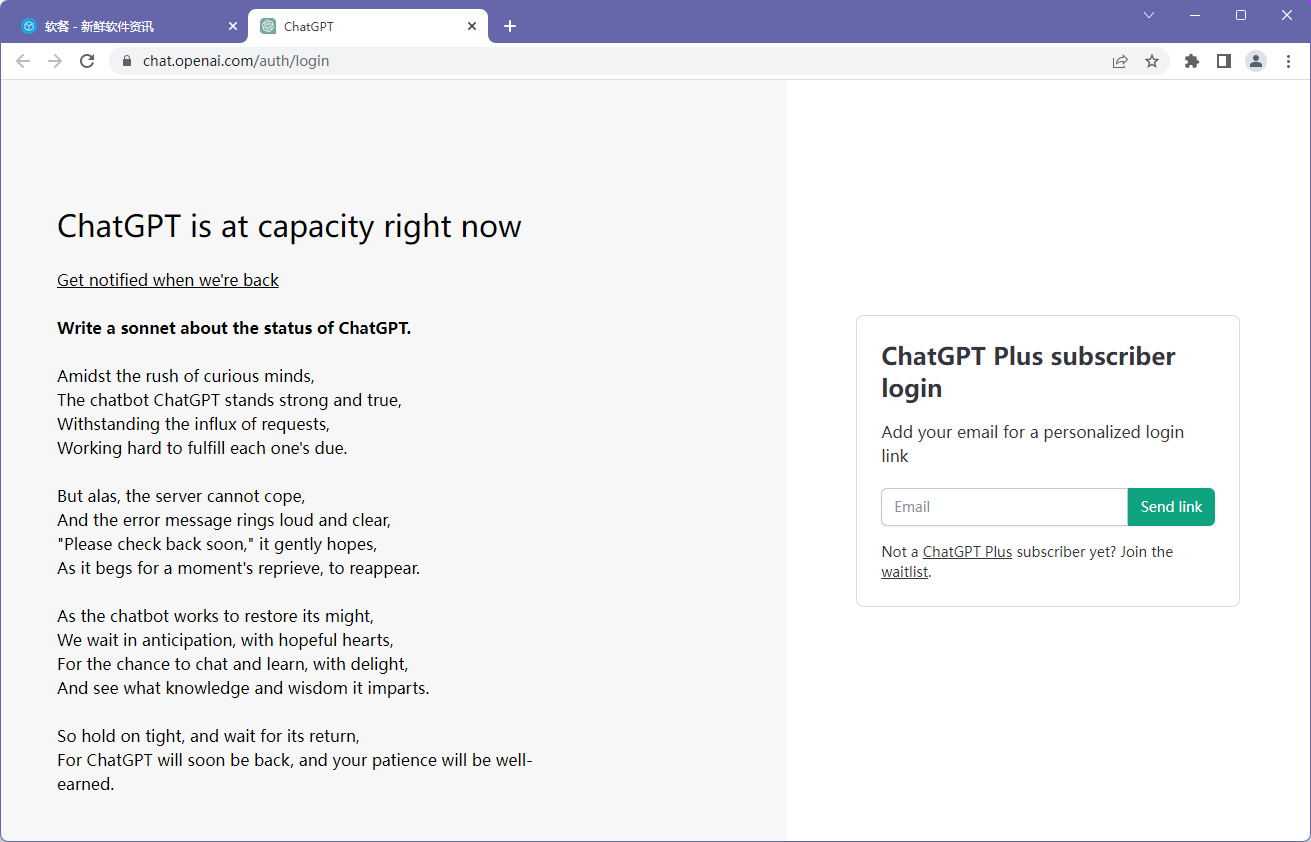
Task: Click the browser forward arrow
Action: coord(55,61)
